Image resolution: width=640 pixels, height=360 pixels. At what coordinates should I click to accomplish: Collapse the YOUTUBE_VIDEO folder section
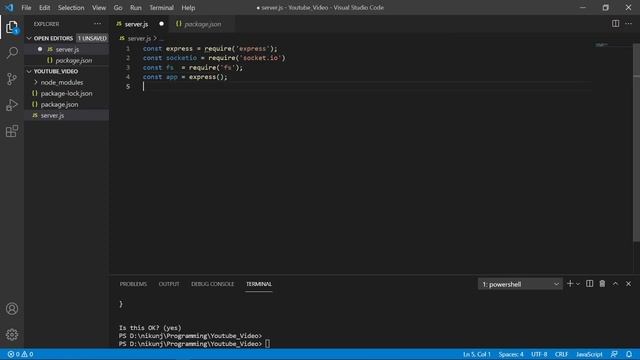[x=29, y=71]
